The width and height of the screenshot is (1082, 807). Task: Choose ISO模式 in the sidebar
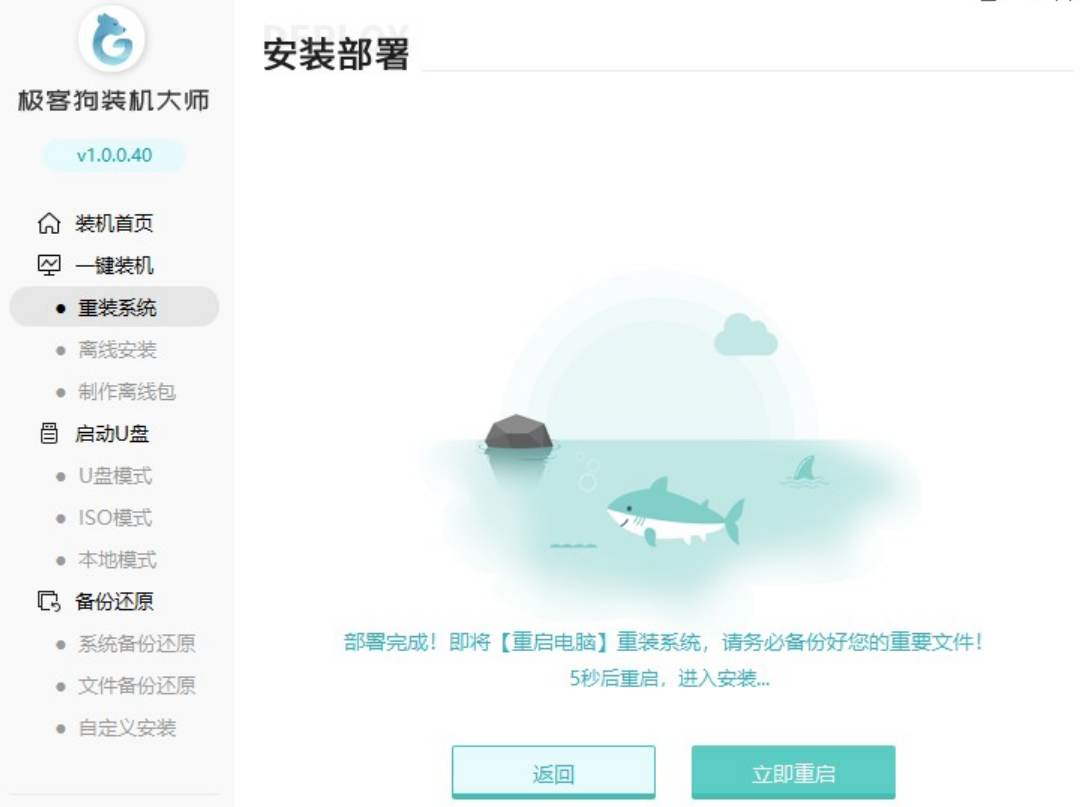pos(115,518)
